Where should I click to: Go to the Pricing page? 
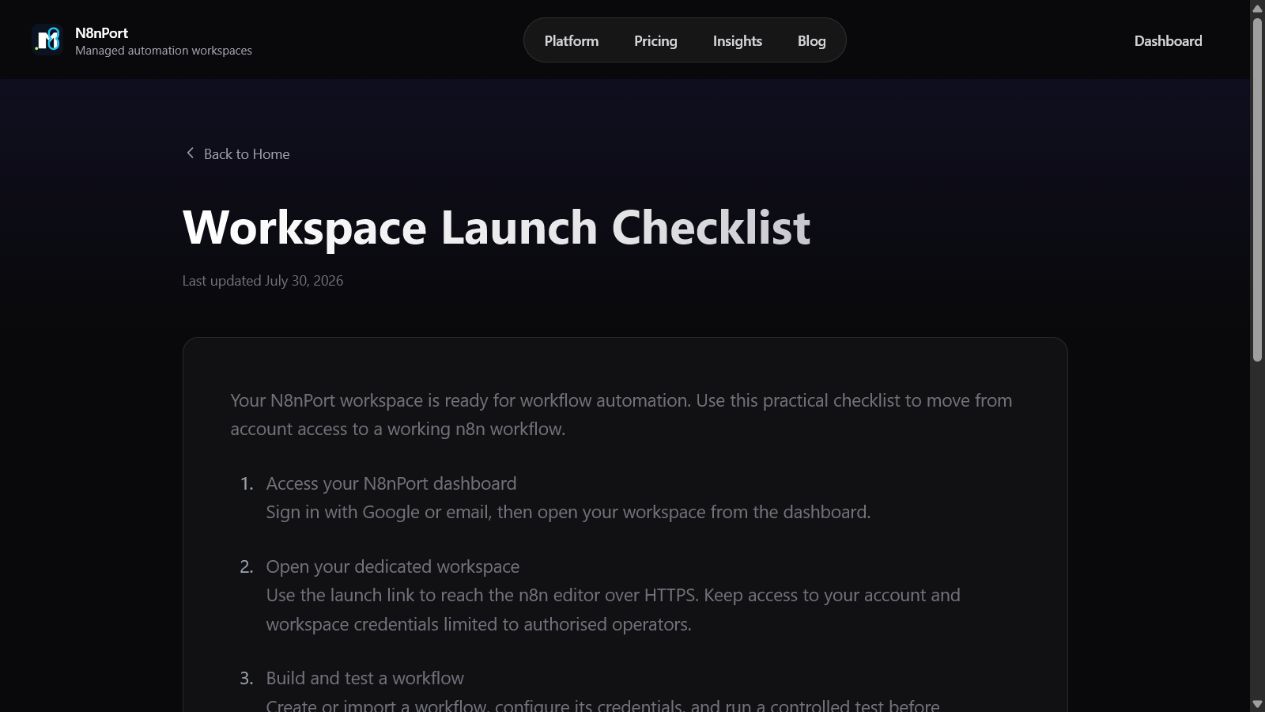tap(655, 41)
